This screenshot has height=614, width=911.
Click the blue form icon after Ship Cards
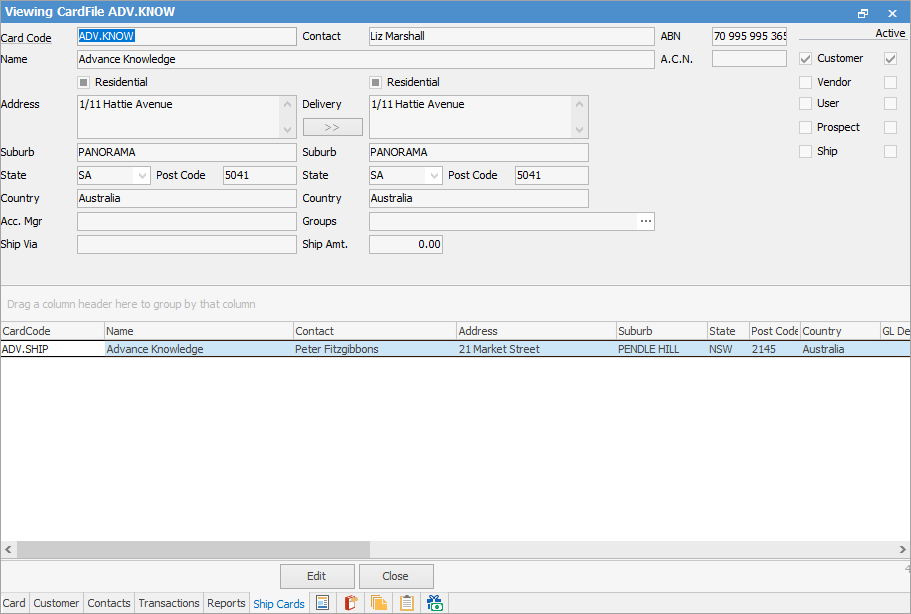pos(322,603)
